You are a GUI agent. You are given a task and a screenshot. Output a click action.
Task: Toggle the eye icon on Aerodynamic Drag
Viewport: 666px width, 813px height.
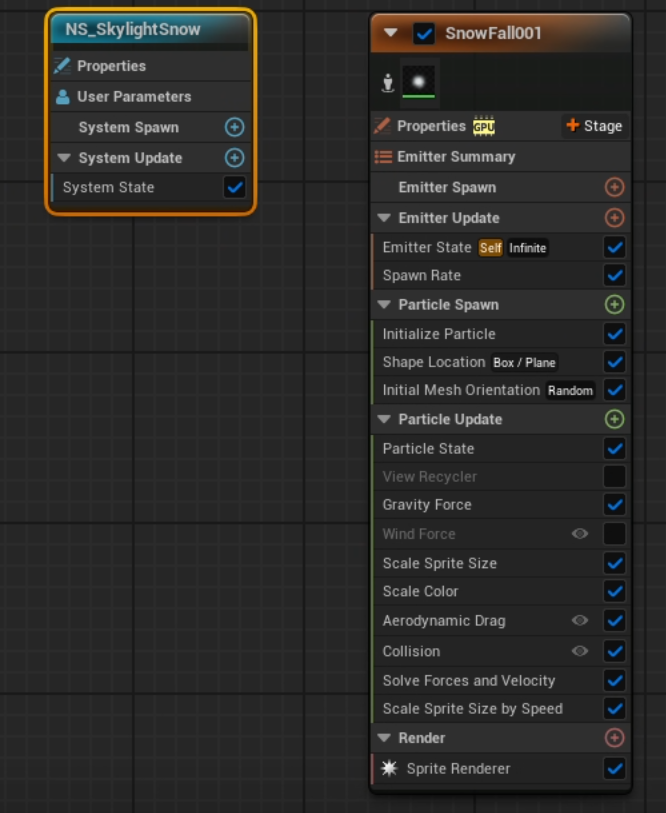(x=580, y=621)
